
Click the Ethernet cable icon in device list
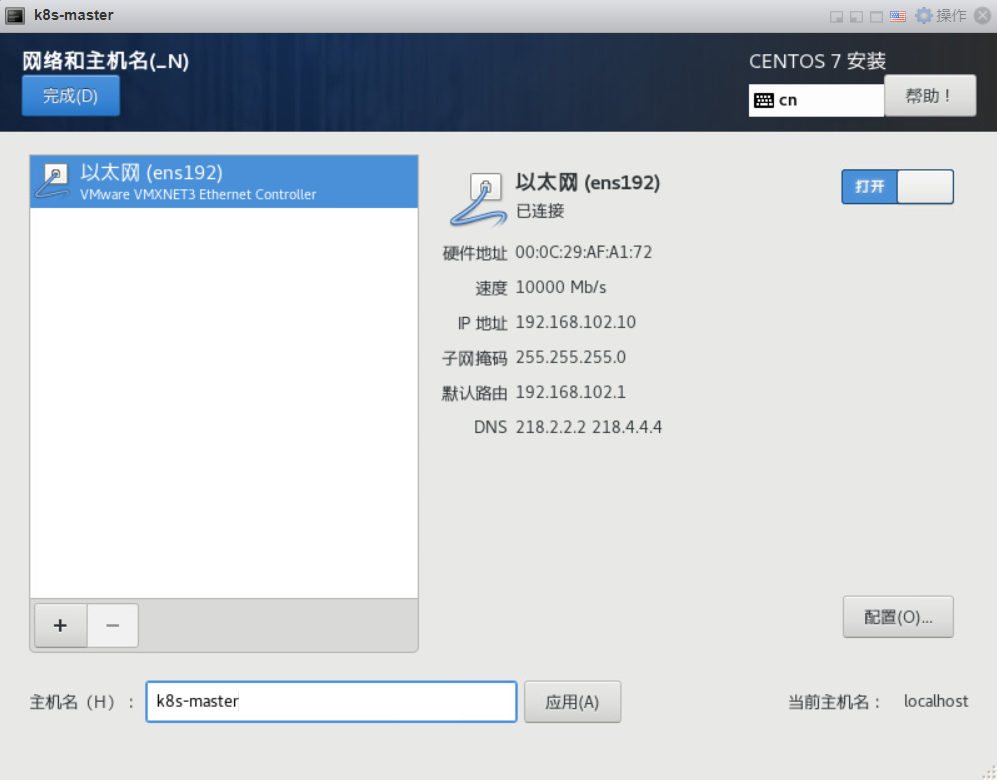click(53, 181)
